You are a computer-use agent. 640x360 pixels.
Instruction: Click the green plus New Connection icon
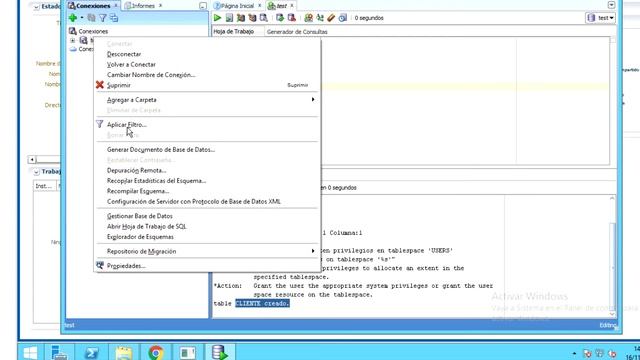[73, 18]
